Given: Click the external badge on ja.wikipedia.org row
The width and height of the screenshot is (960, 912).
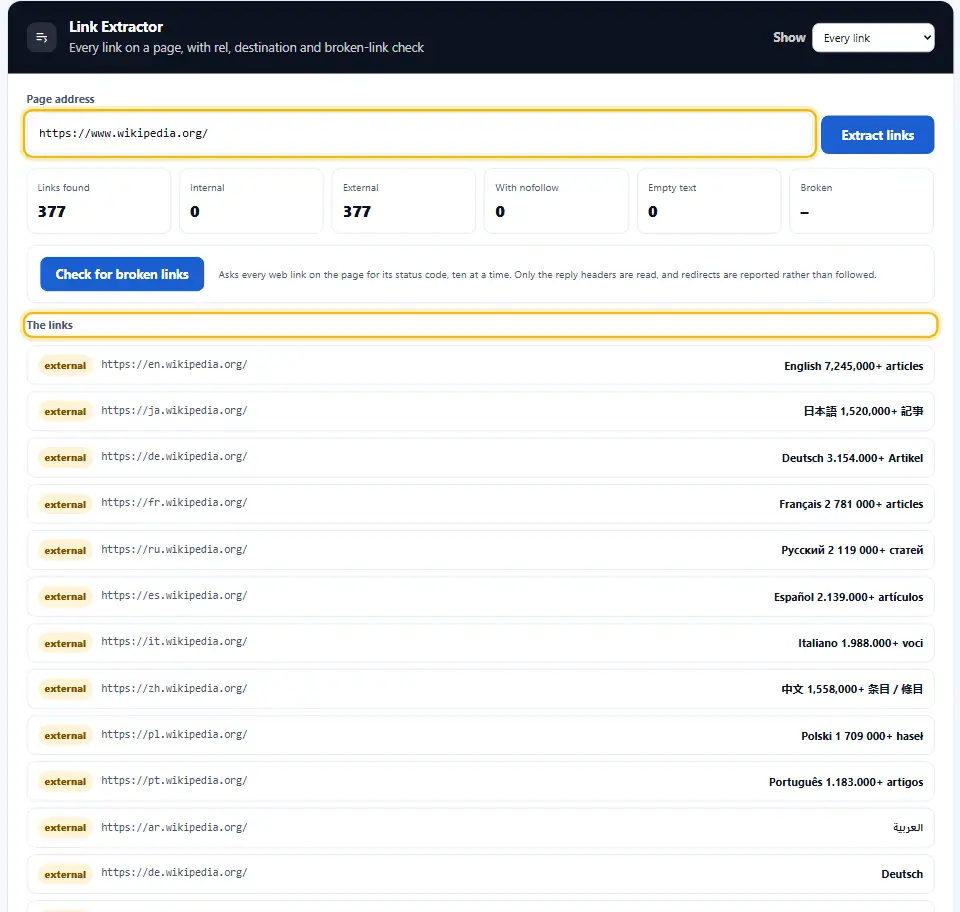Looking at the screenshot, I should click(65, 411).
